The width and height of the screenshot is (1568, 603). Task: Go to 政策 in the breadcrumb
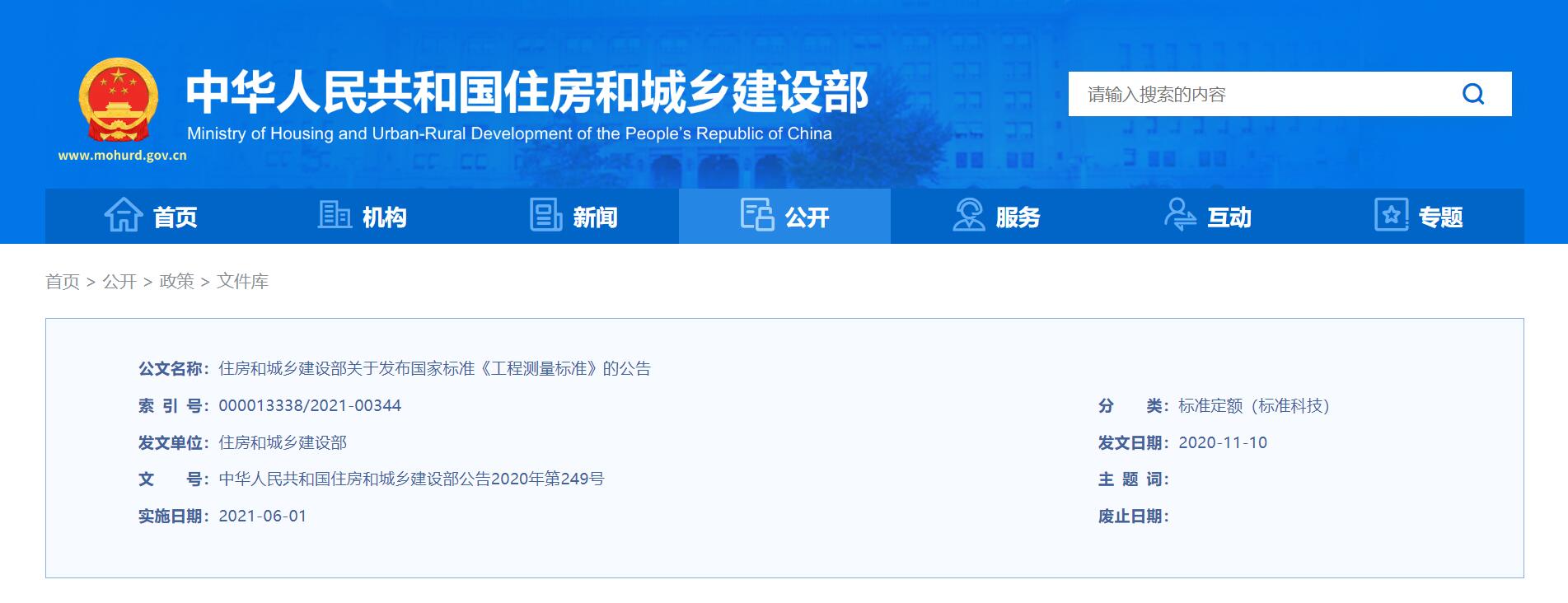click(x=176, y=282)
